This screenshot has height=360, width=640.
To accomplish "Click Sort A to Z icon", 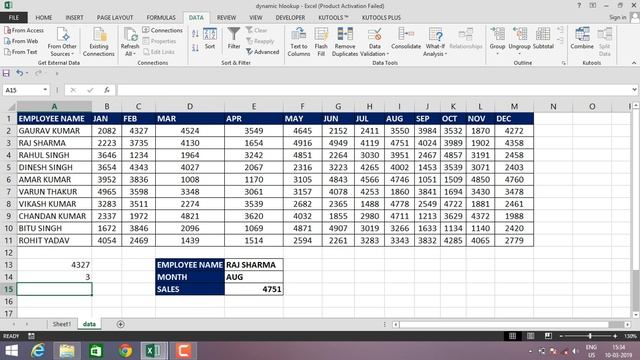I will point(195,33).
